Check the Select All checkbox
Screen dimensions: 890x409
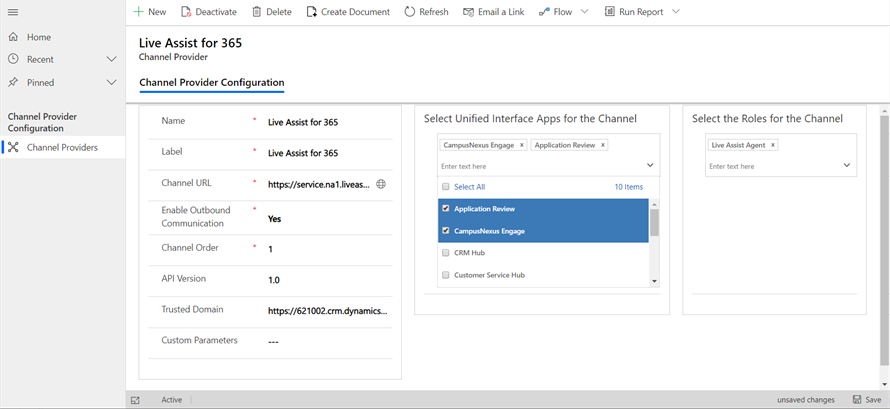[x=446, y=187]
